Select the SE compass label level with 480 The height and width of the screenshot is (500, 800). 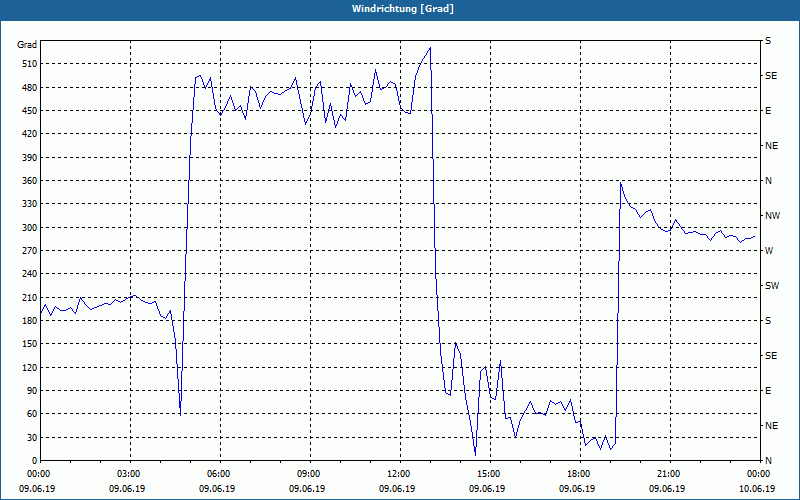(x=771, y=76)
